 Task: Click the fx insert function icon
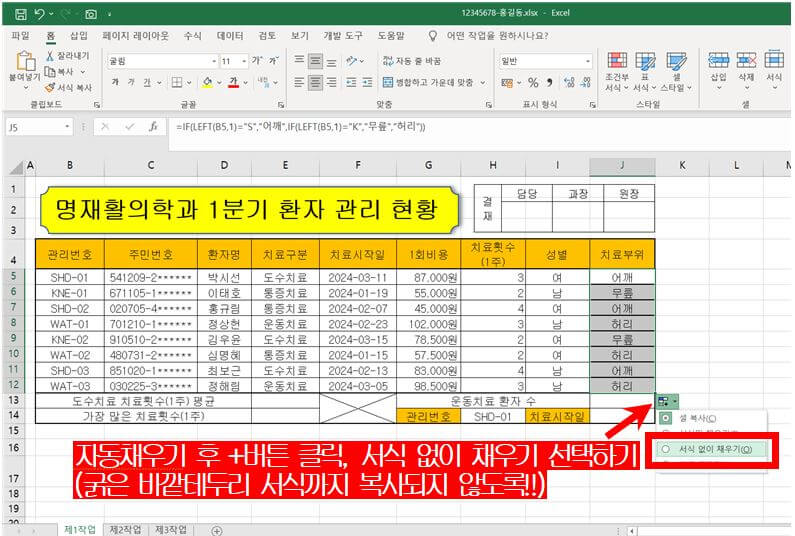[x=153, y=127]
